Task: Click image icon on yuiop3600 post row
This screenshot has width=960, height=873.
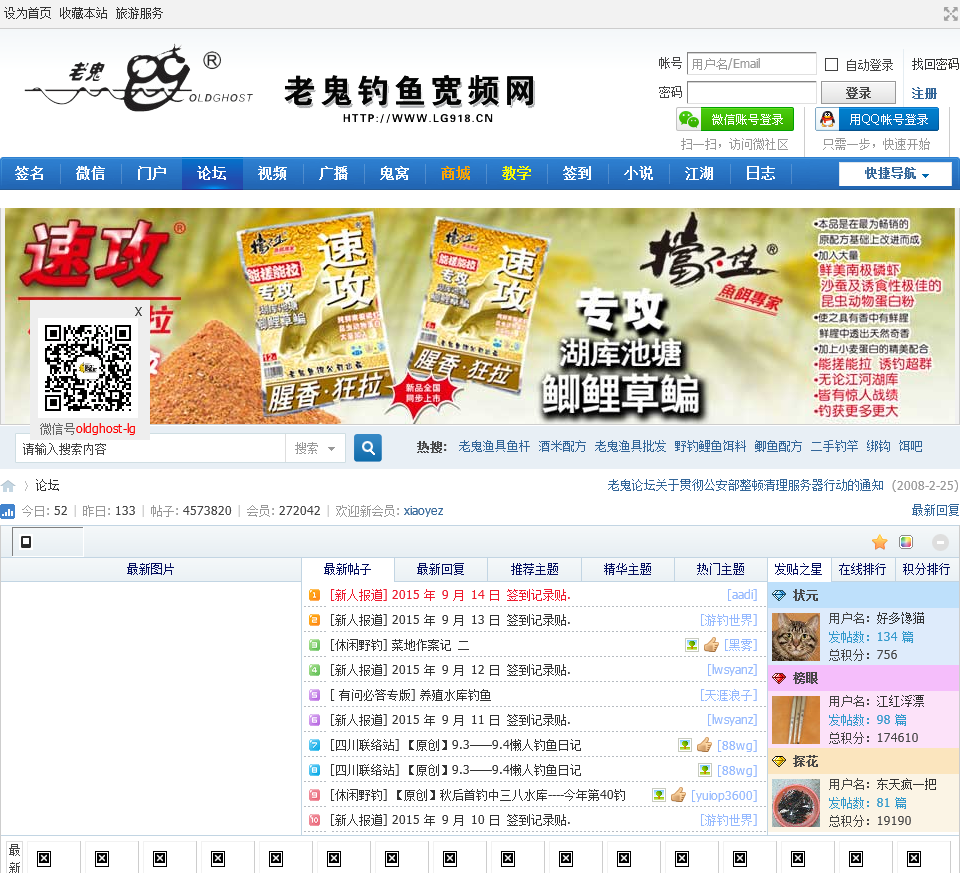Action: coord(659,795)
